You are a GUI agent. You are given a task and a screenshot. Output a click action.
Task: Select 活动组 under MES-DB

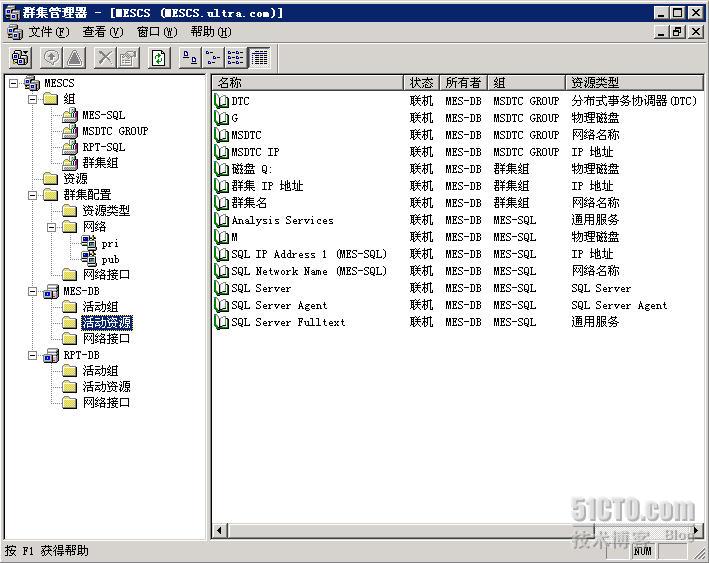pos(100,307)
